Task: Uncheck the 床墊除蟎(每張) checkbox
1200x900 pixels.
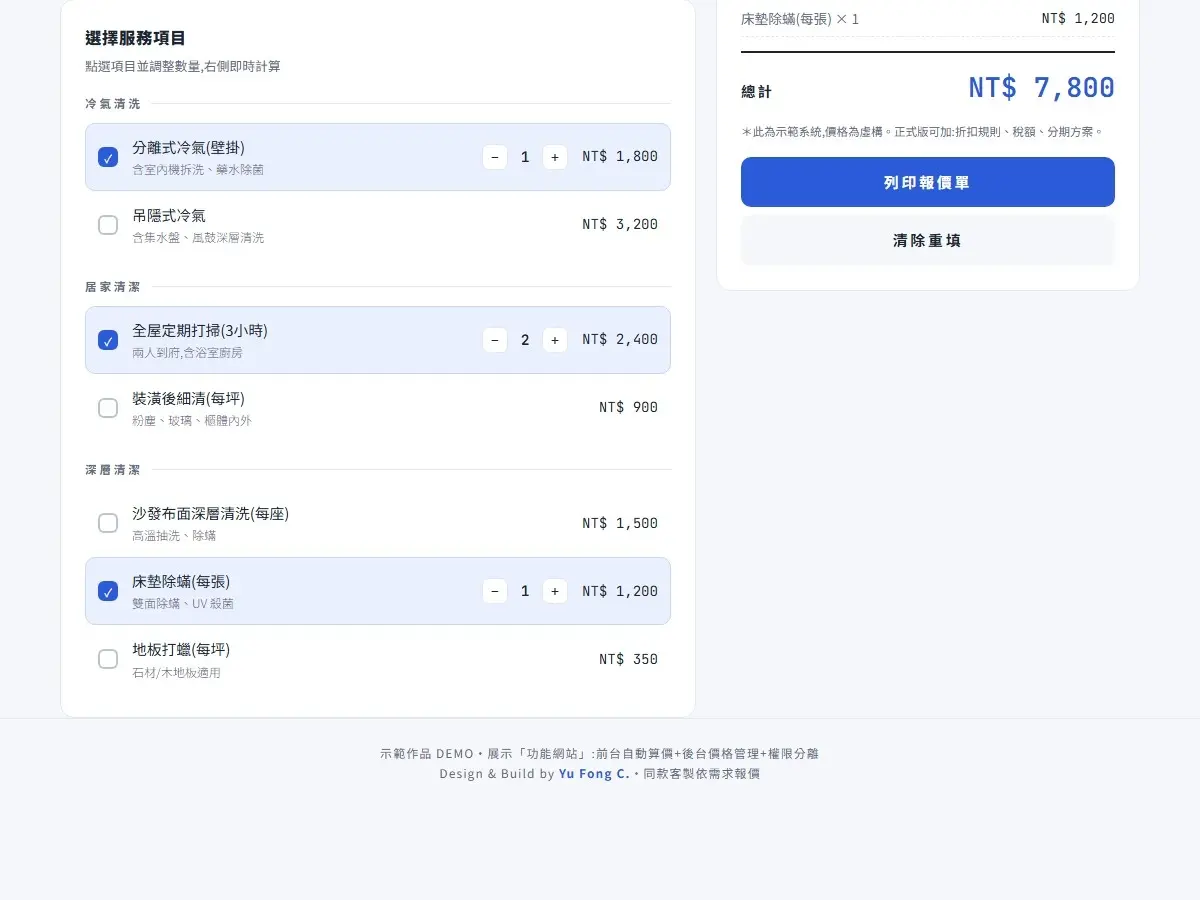Action: click(x=108, y=591)
